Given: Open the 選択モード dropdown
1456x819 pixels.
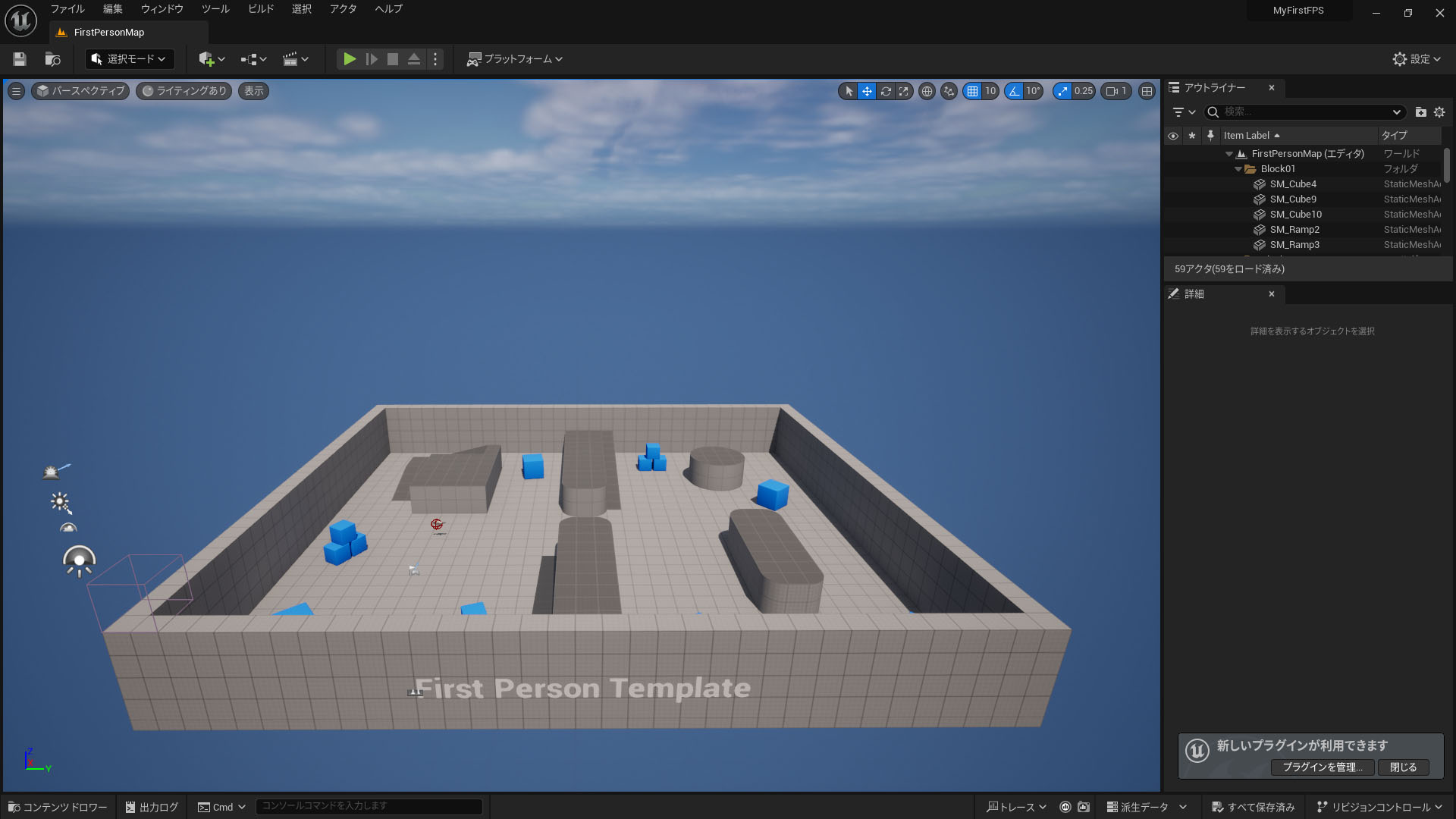Looking at the screenshot, I should pos(129,59).
